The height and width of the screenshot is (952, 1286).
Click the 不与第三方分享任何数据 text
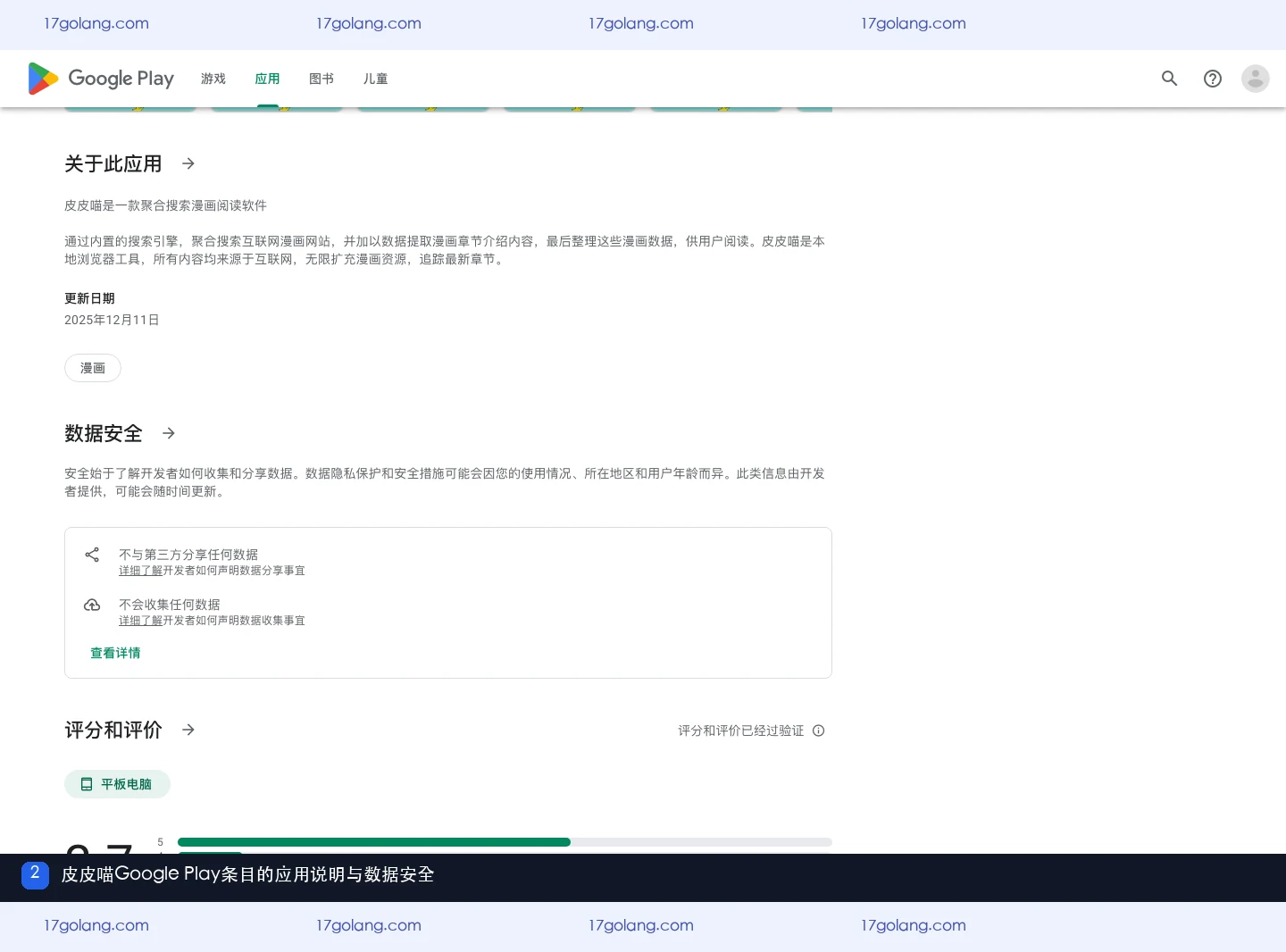tap(188, 555)
